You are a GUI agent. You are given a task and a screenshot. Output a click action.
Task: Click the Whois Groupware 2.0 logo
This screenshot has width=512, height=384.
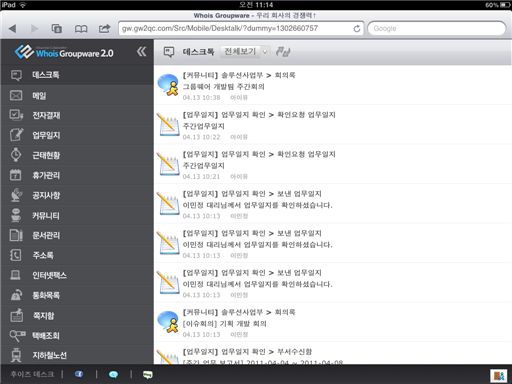tap(64, 52)
